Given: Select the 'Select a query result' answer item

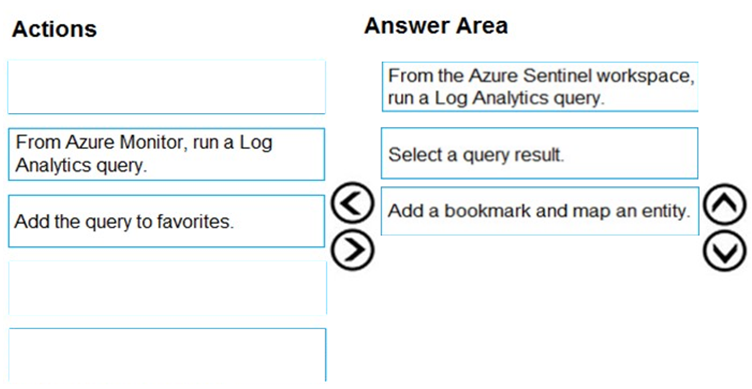Looking at the screenshot, I should click(x=540, y=153).
